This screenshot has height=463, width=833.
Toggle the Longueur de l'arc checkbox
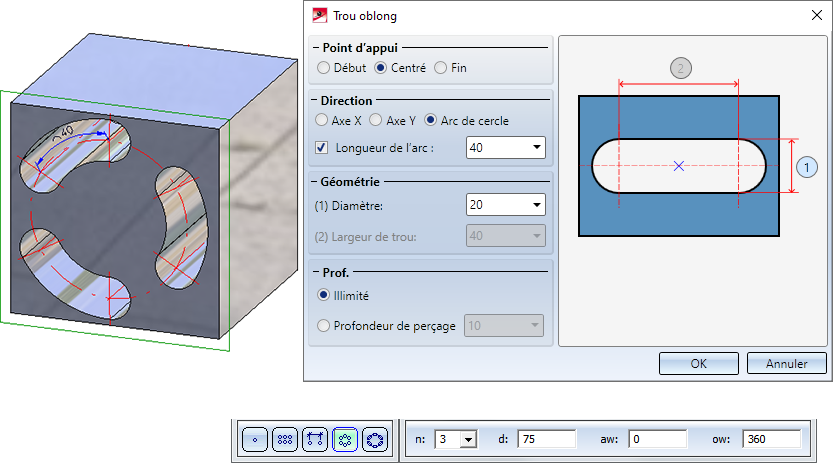pyautogui.click(x=321, y=148)
